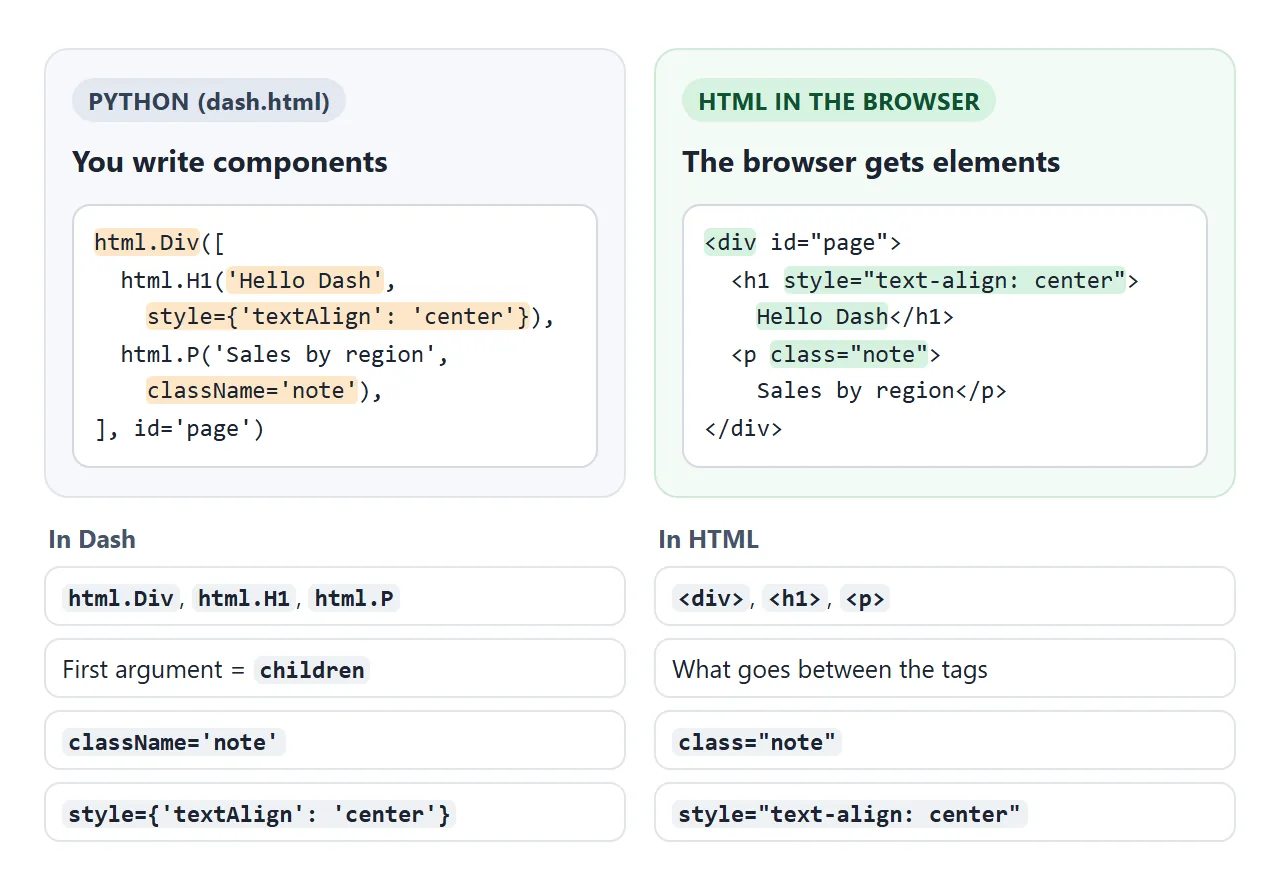The image size is (1280, 894).
Task: Click the <h1> chip under In HTML
Action: 796,599
